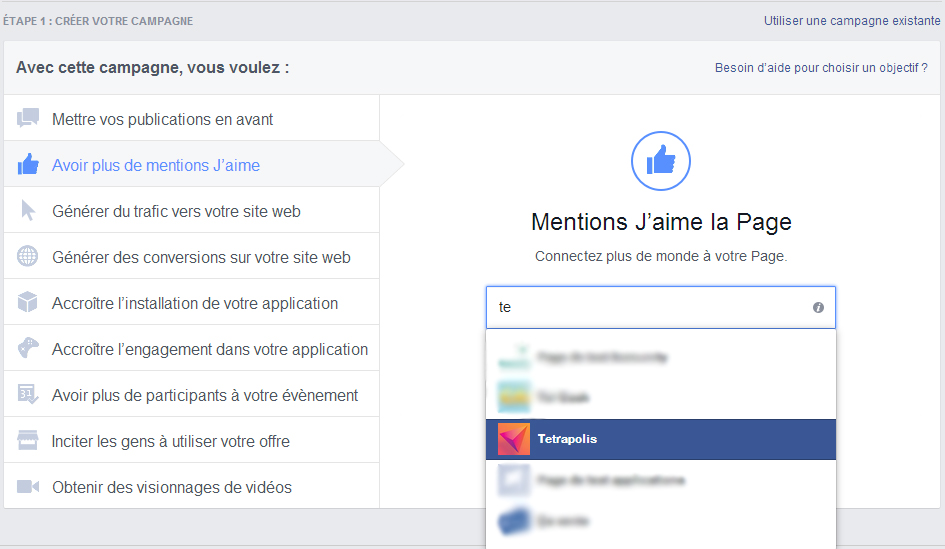This screenshot has height=549, width=945.
Task: Click the page search field containing 'te'
Action: click(661, 307)
